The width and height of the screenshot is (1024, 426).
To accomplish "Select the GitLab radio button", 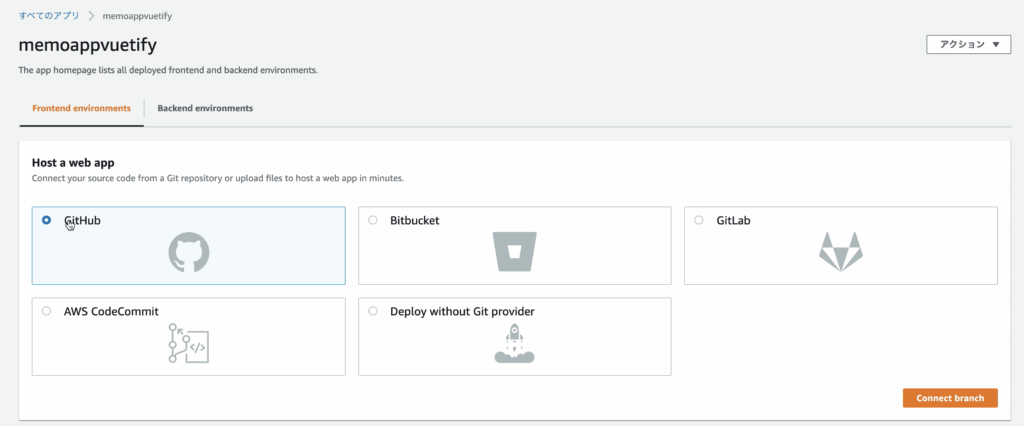I will pos(699,220).
